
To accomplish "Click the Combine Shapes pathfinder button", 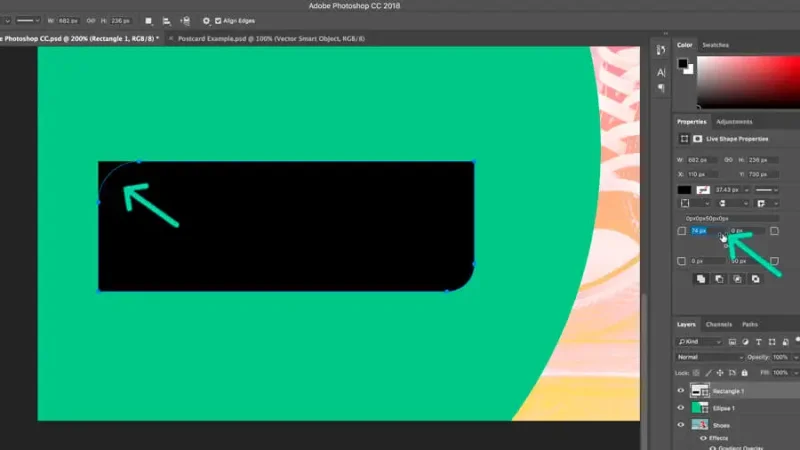I will click(x=701, y=279).
